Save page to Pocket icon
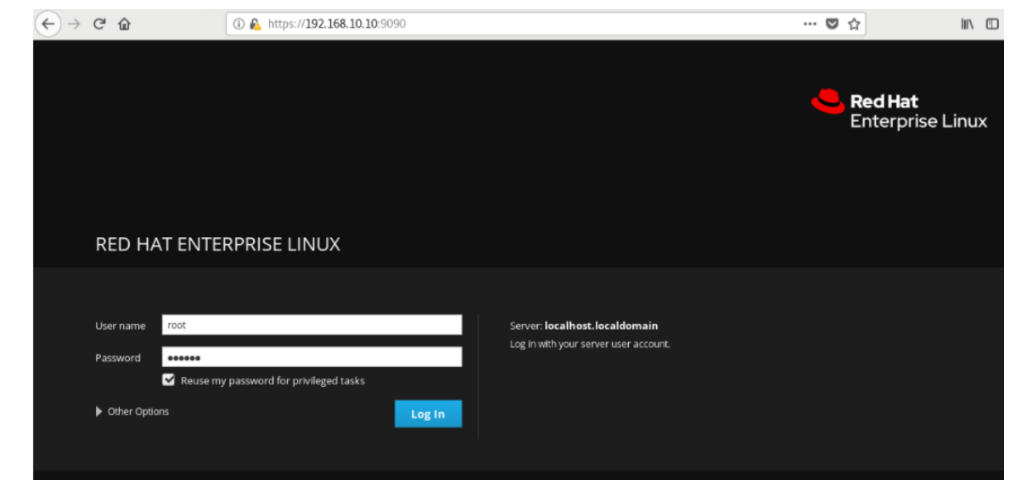1009x484 pixels. [832, 24]
